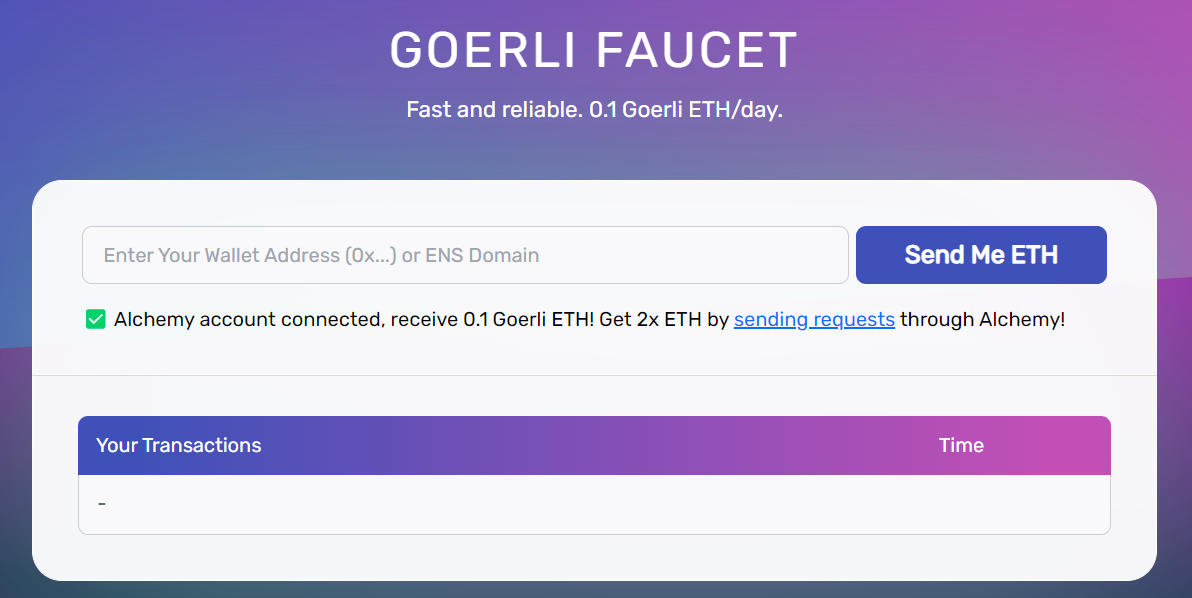Screen dimensions: 1192x598
Task: Click Send Me ETH to request funds
Action: 980,255
